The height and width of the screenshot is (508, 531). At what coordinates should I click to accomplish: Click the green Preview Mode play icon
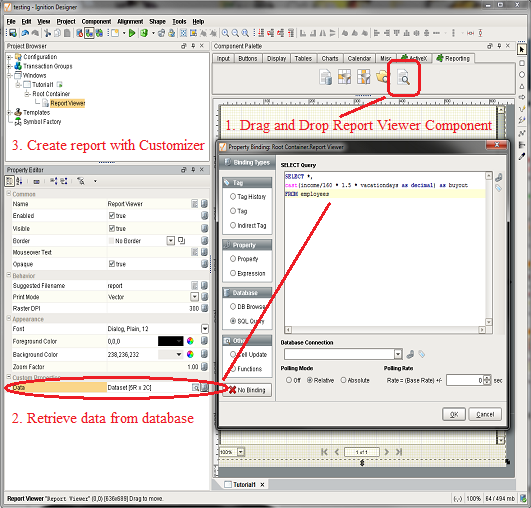coord(132,33)
